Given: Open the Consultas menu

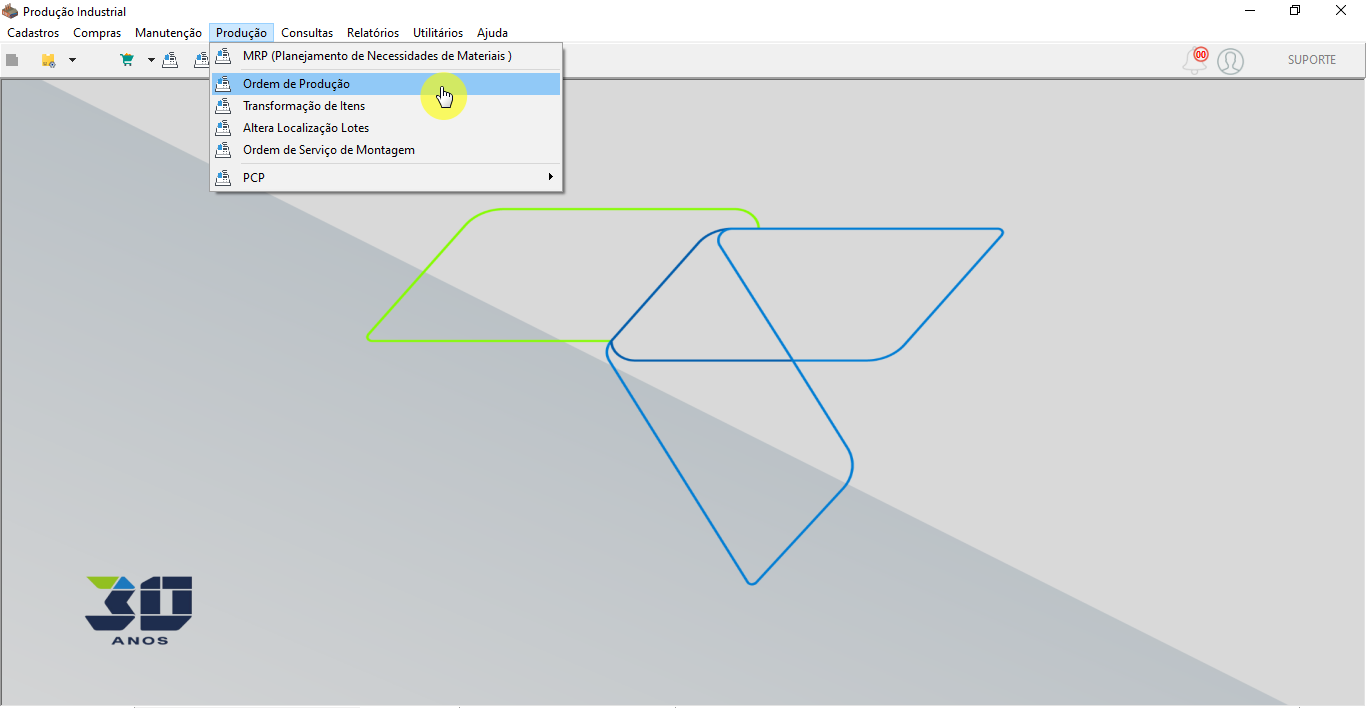Looking at the screenshot, I should [x=307, y=33].
